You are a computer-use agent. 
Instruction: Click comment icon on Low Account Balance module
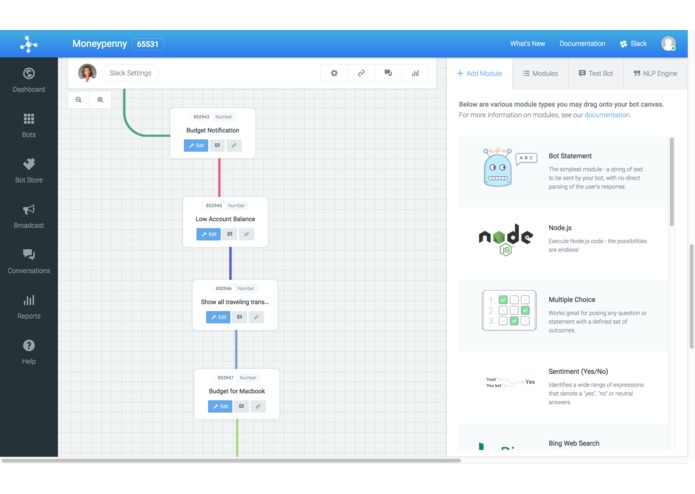[230, 234]
